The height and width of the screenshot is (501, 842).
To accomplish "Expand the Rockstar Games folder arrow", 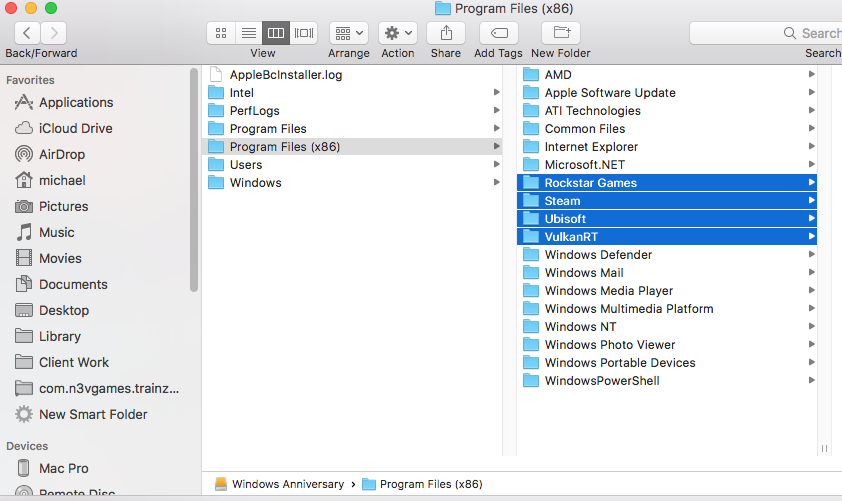I will [812, 182].
